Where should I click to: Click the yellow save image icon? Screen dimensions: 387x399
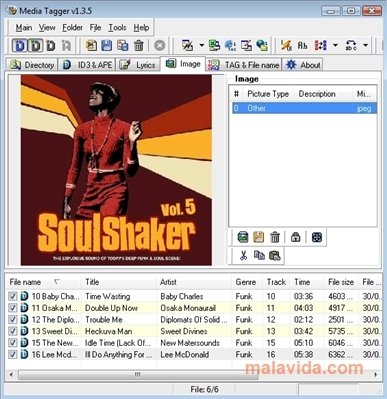point(259,237)
